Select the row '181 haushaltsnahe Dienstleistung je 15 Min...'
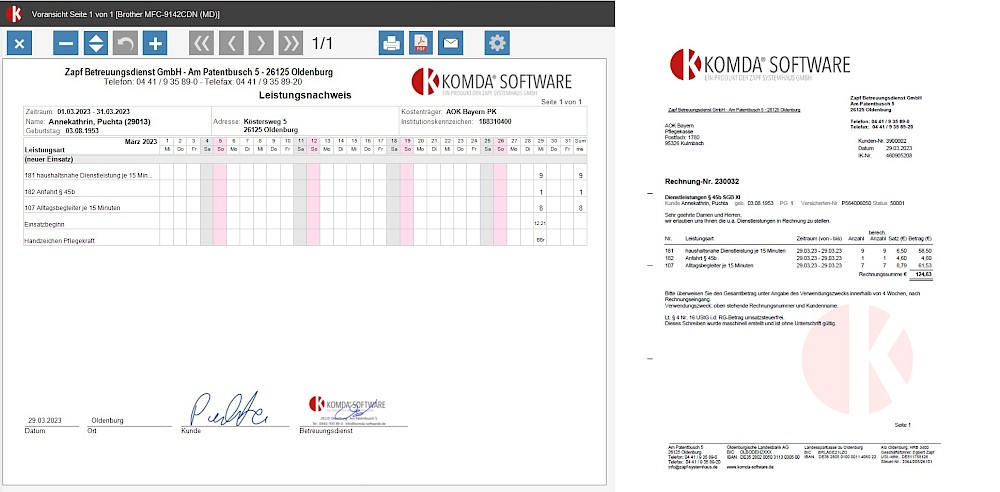 coord(88,175)
